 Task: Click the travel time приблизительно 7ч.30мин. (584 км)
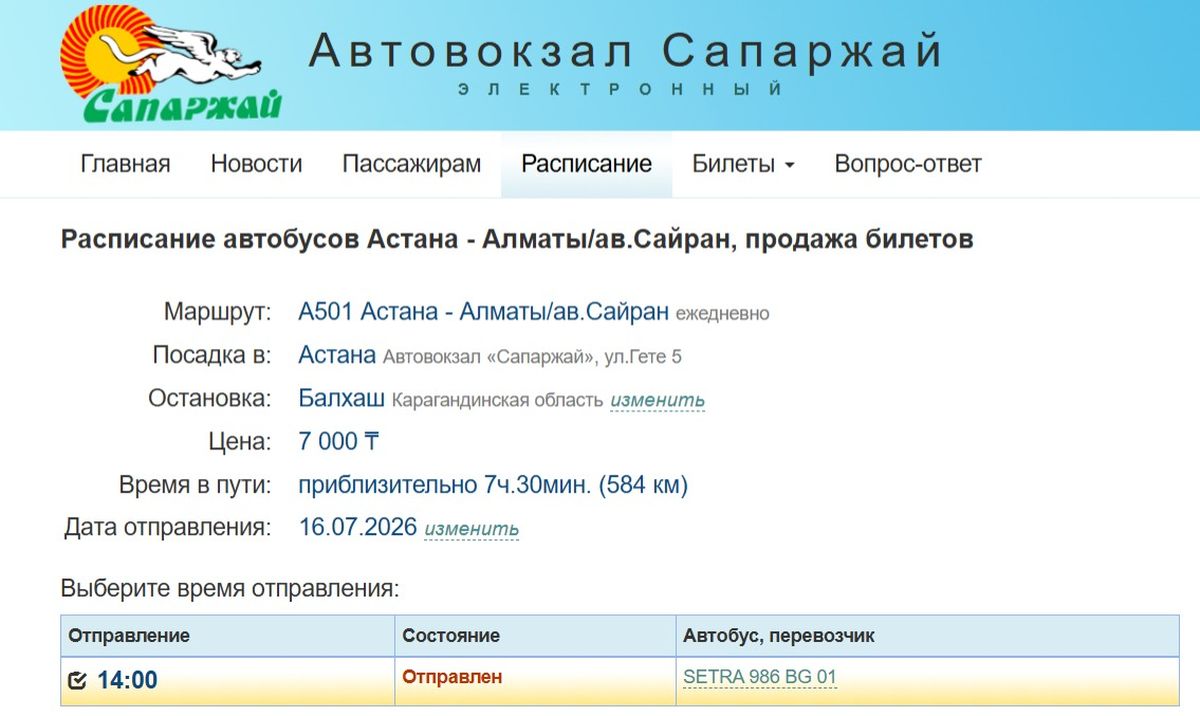click(493, 485)
